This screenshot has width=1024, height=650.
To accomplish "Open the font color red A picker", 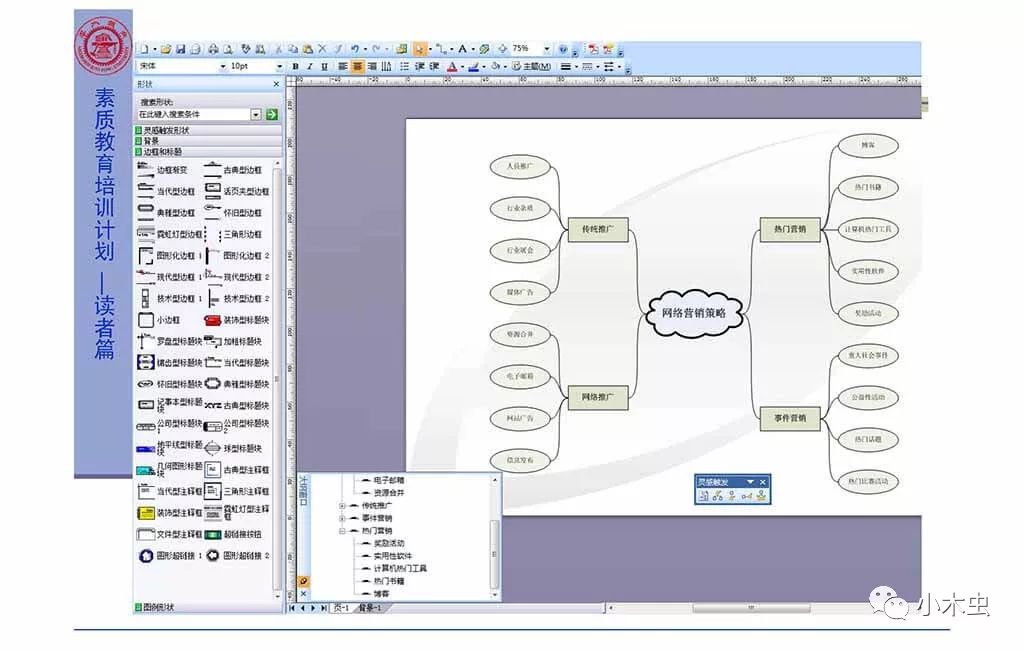I will [450, 67].
